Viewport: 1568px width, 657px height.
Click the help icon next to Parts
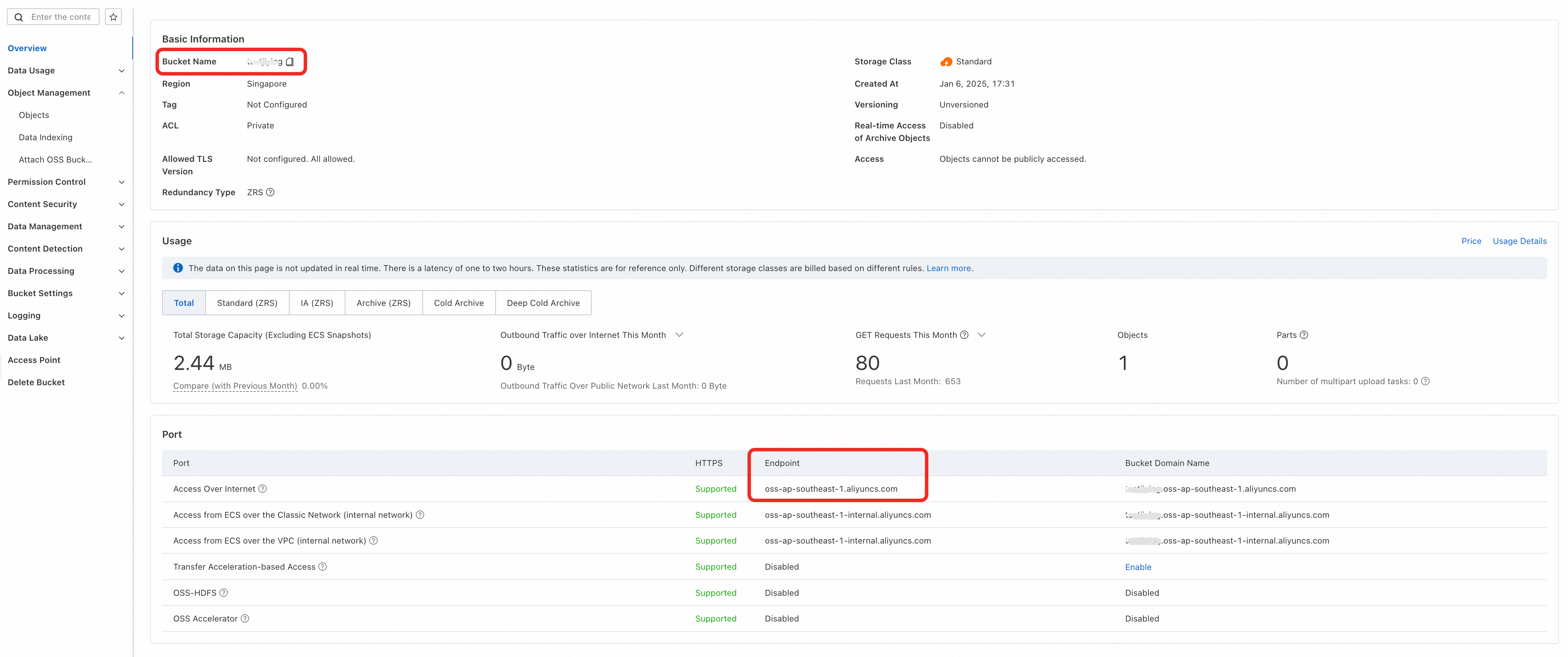click(1304, 335)
